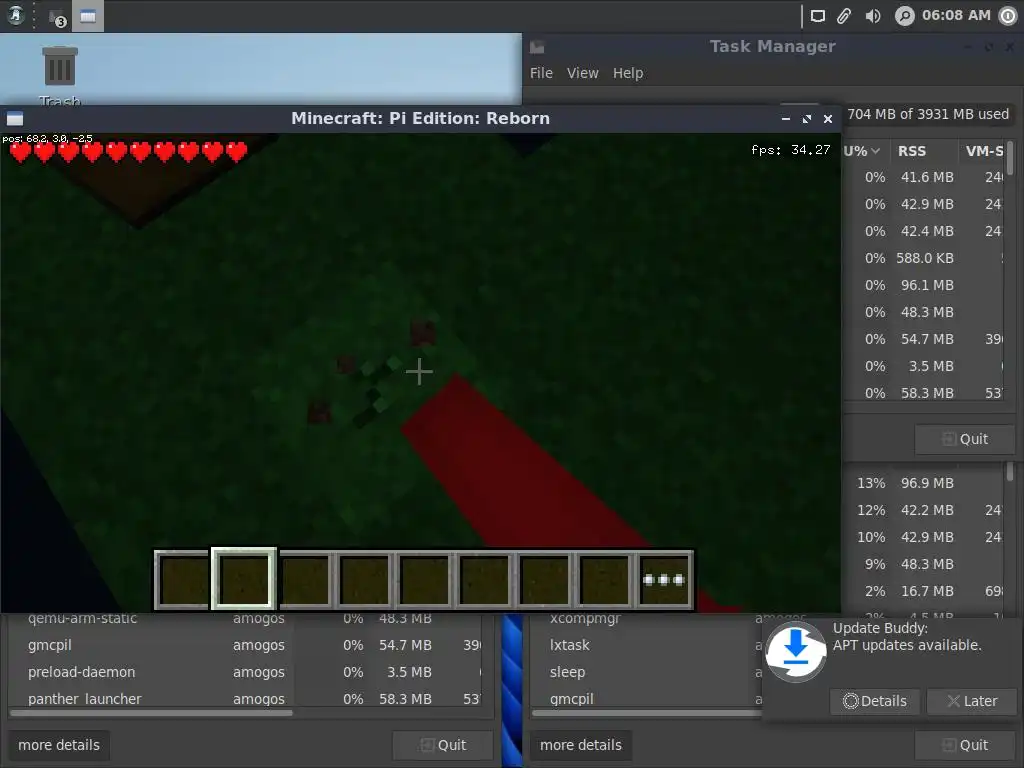Click more details in window listing xcompmgr
The height and width of the screenshot is (768, 1024).
[581, 745]
